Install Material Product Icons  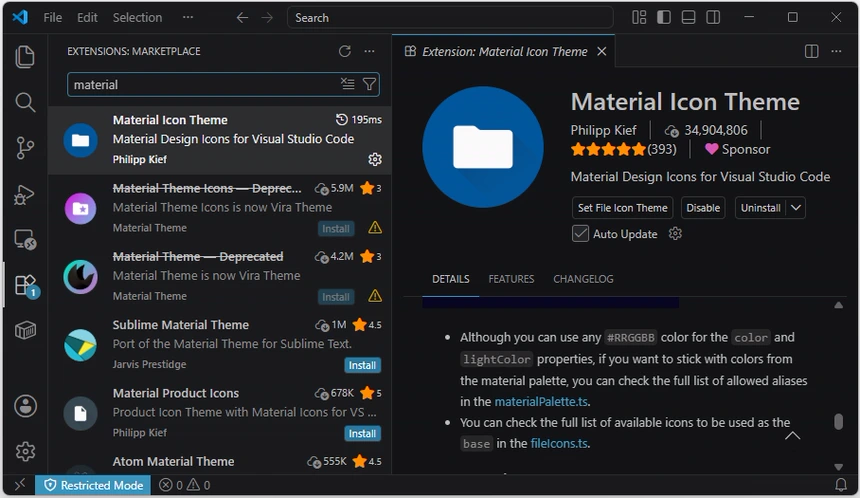pyautogui.click(x=363, y=433)
